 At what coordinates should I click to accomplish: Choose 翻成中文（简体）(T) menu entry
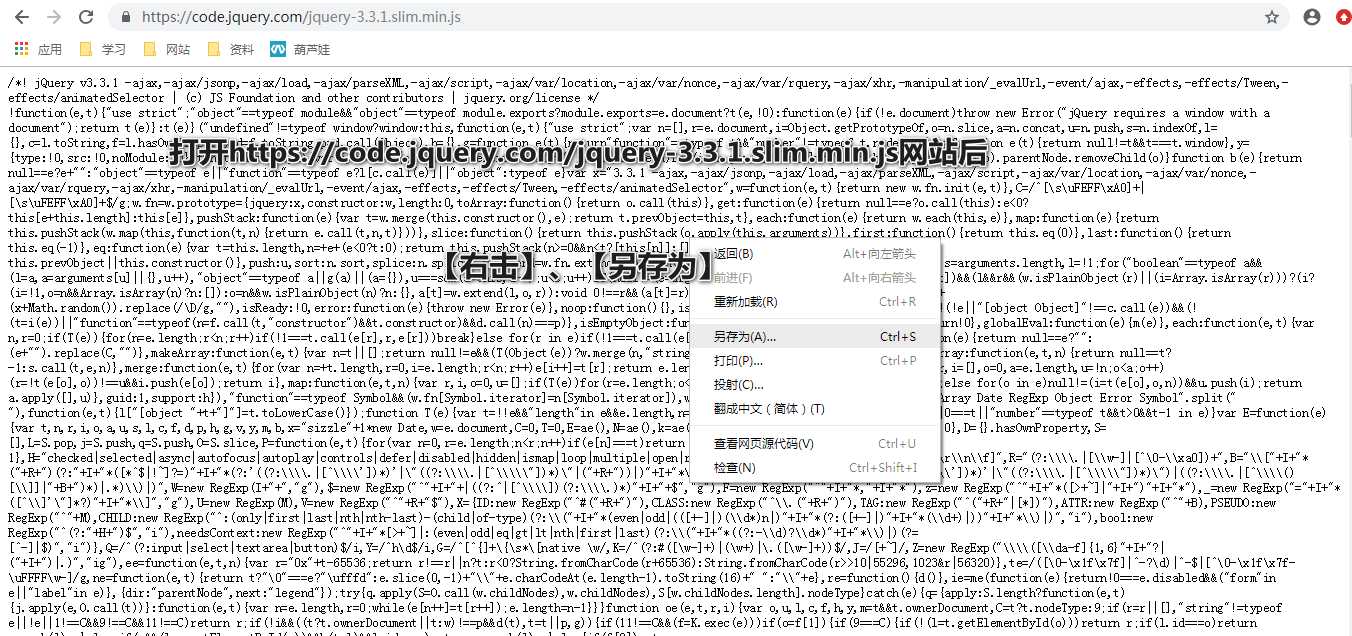(x=815, y=409)
